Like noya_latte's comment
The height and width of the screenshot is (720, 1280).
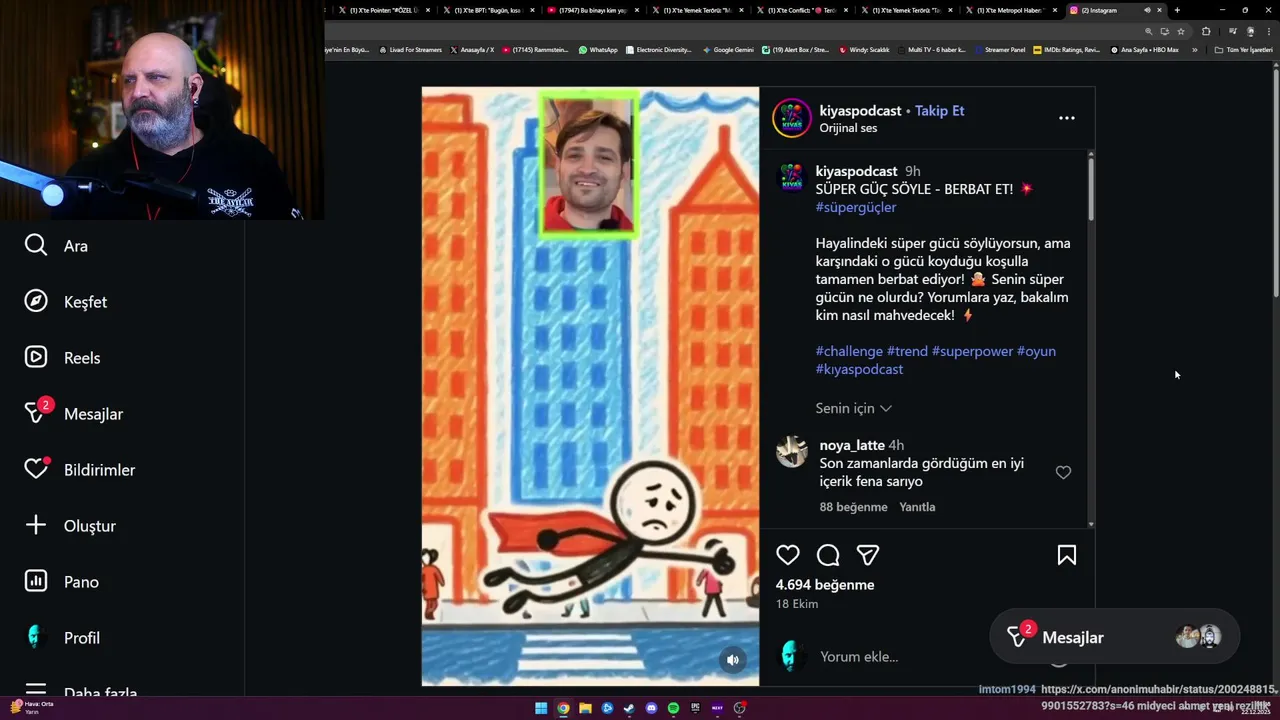[1063, 472]
